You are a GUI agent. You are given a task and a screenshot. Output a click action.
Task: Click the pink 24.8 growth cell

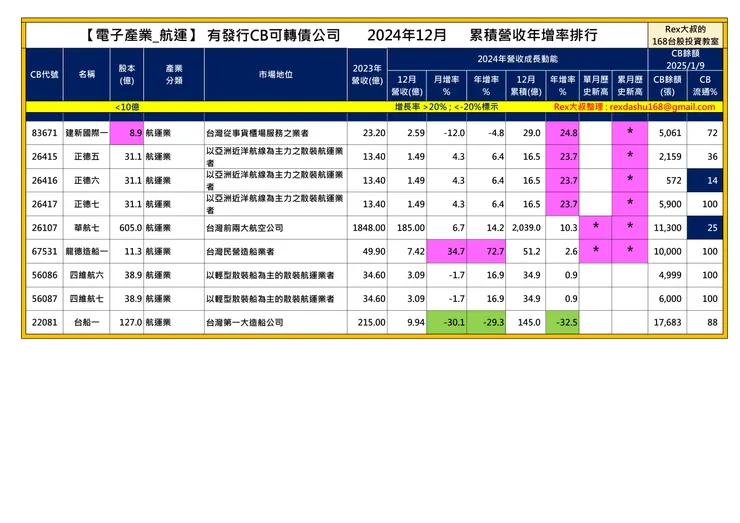click(563, 133)
